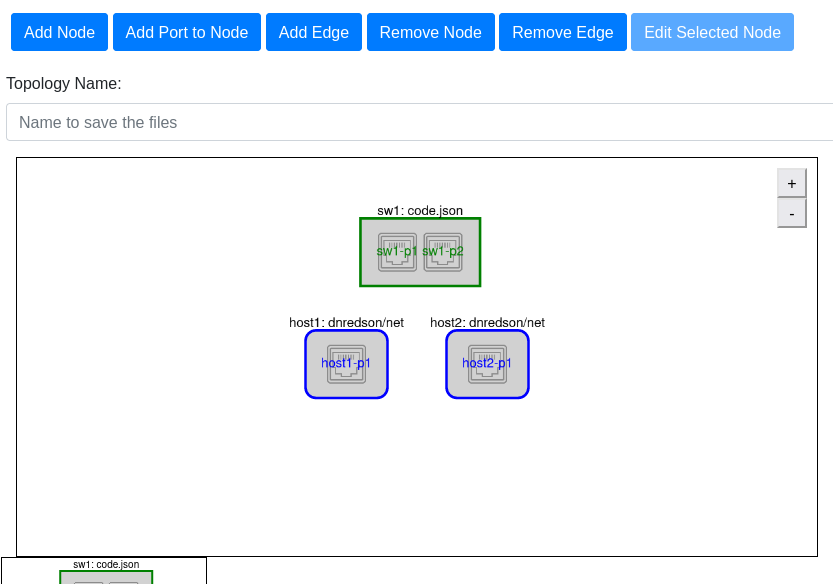Click the minimap preview thumbnail
Viewport: 833px width, 584px height.
pyautogui.click(x=104, y=571)
